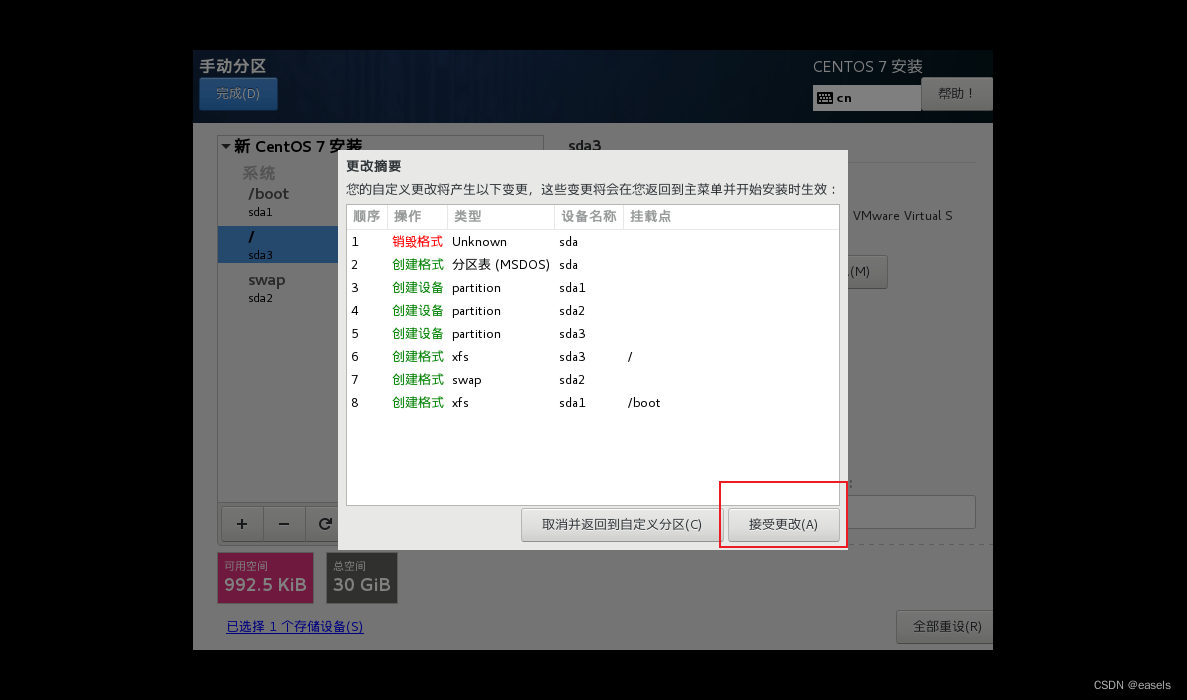The height and width of the screenshot is (700, 1187).
Task: Select row 3 partition sda1
Action: click(x=593, y=288)
